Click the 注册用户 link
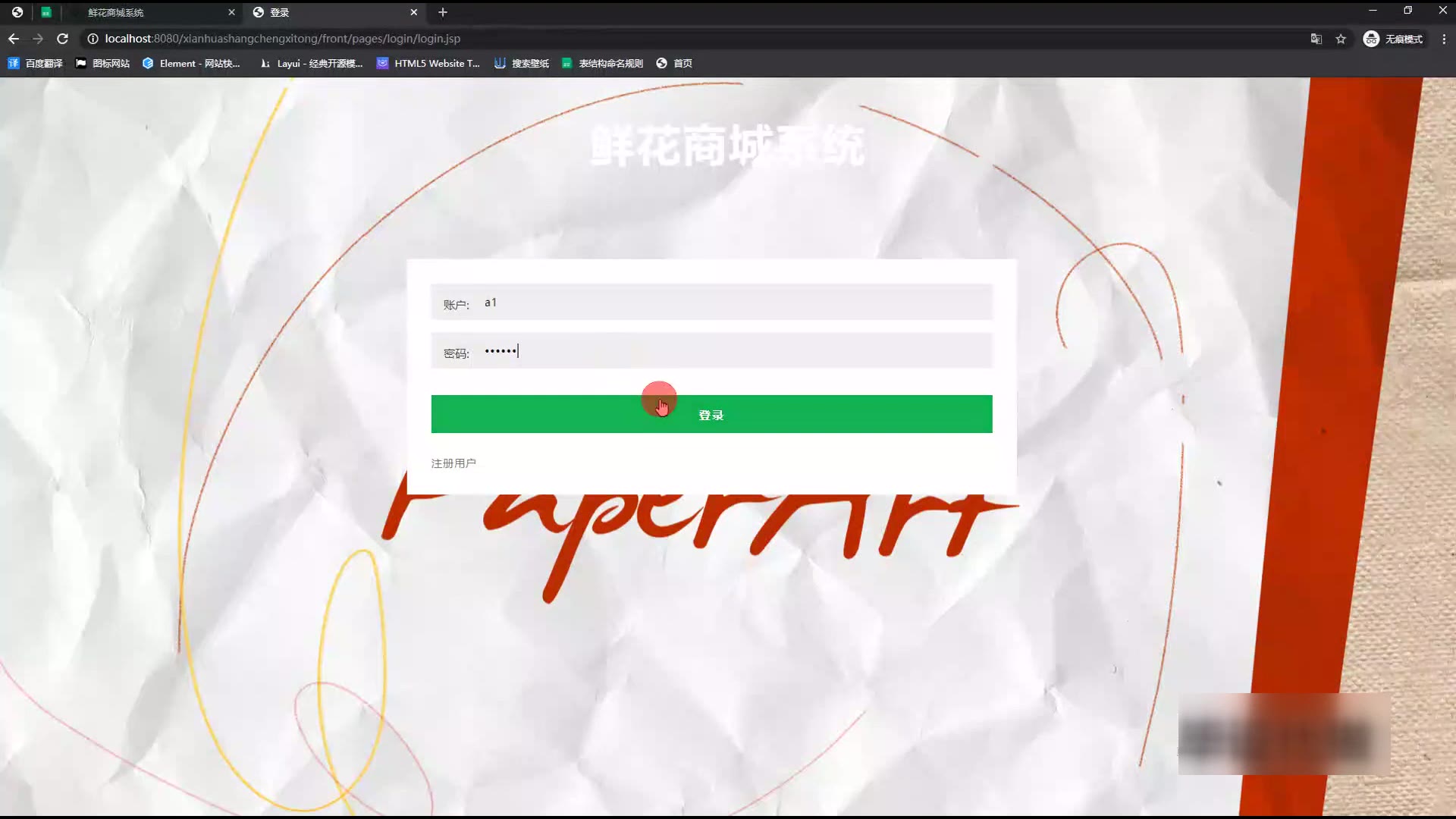Image resolution: width=1456 pixels, height=819 pixels. [453, 463]
